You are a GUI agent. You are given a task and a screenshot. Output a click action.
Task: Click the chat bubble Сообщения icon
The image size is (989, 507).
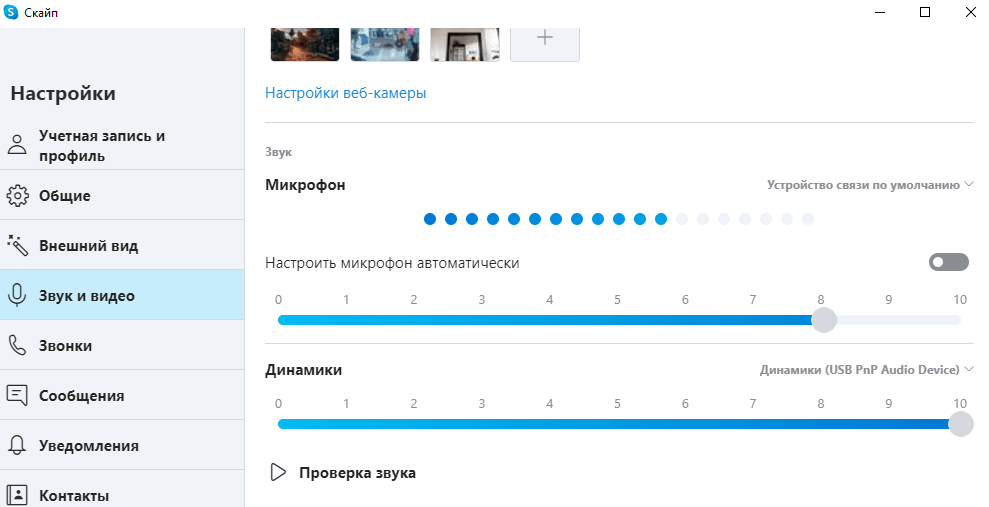[x=17, y=395]
